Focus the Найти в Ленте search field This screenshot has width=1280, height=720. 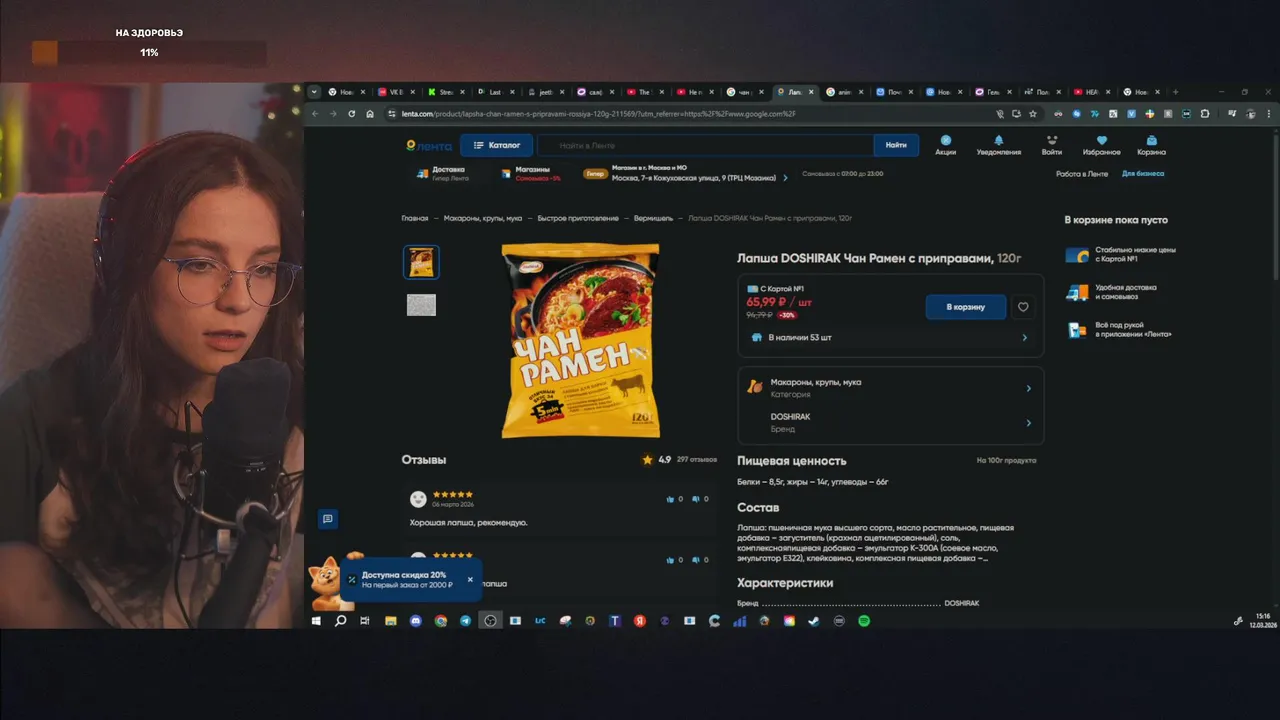pos(705,145)
